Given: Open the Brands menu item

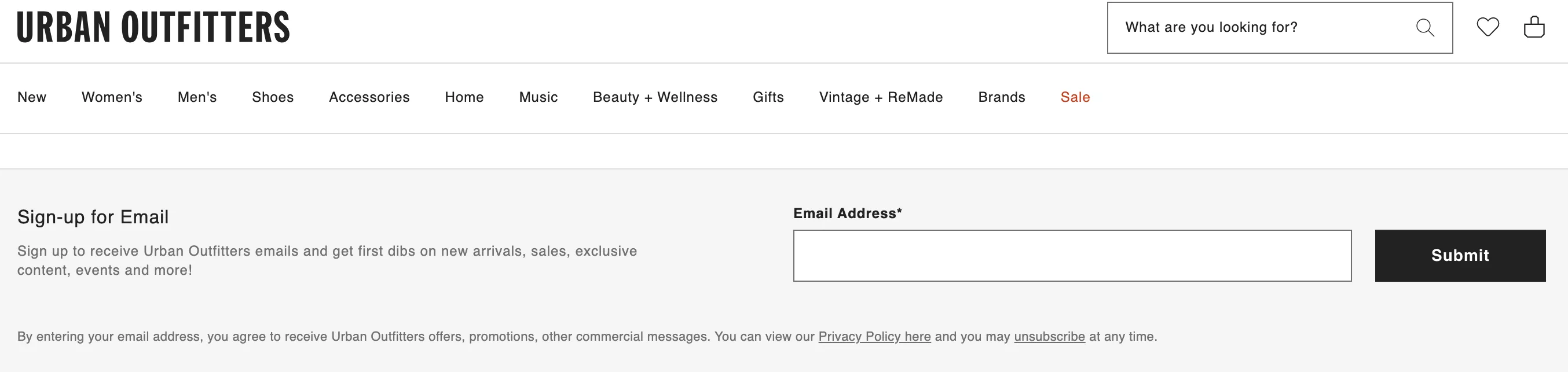Looking at the screenshot, I should [1002, 97].
